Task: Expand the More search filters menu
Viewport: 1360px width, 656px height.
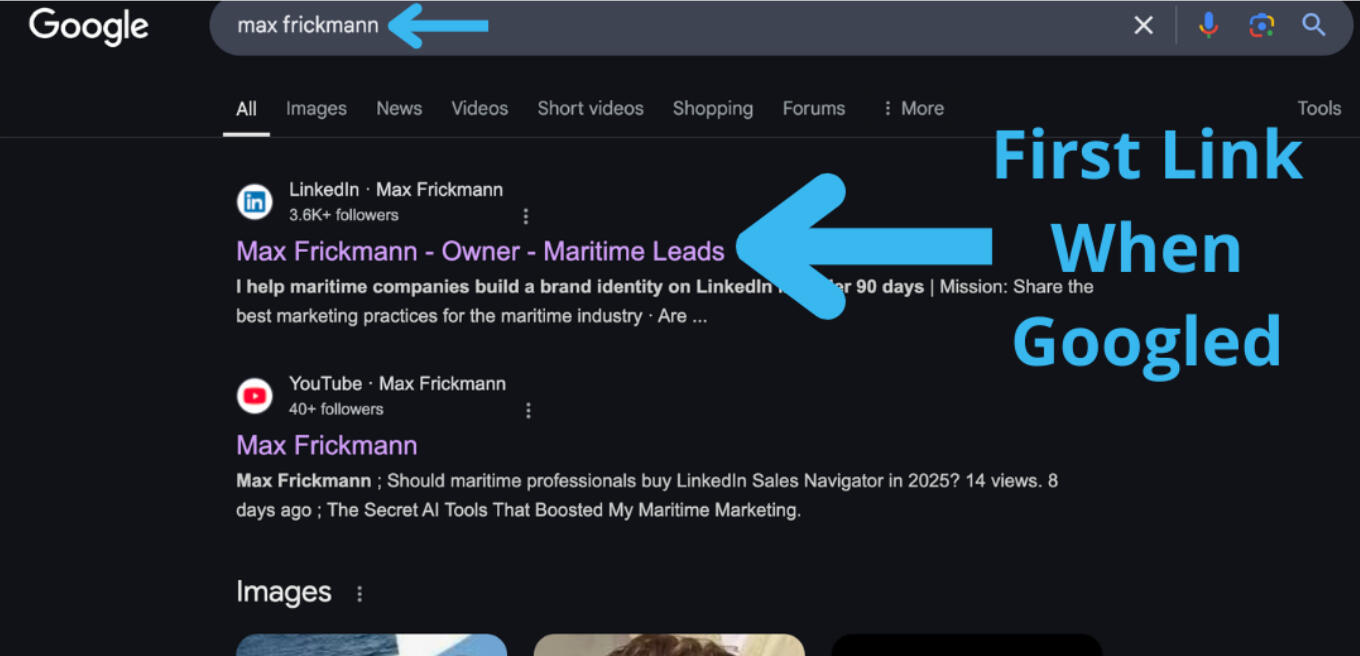Action: click(x=912, y=108)
